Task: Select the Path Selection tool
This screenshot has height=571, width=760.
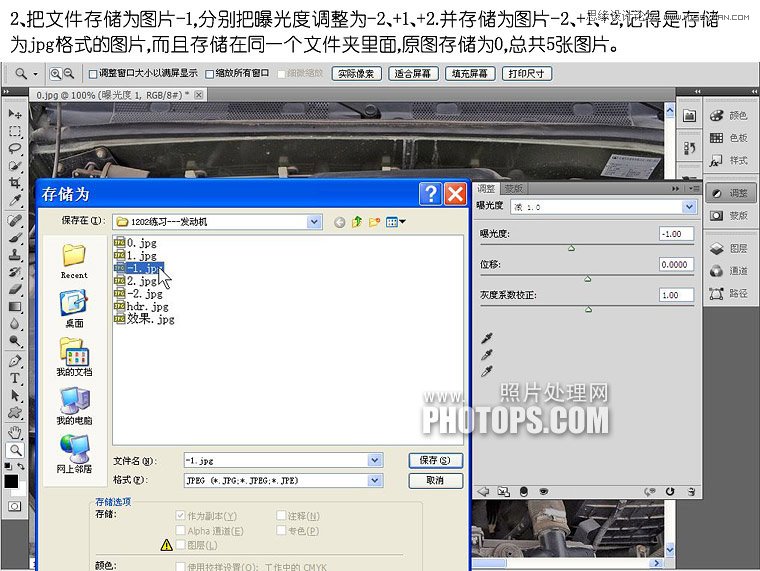Action: [15, 396]
